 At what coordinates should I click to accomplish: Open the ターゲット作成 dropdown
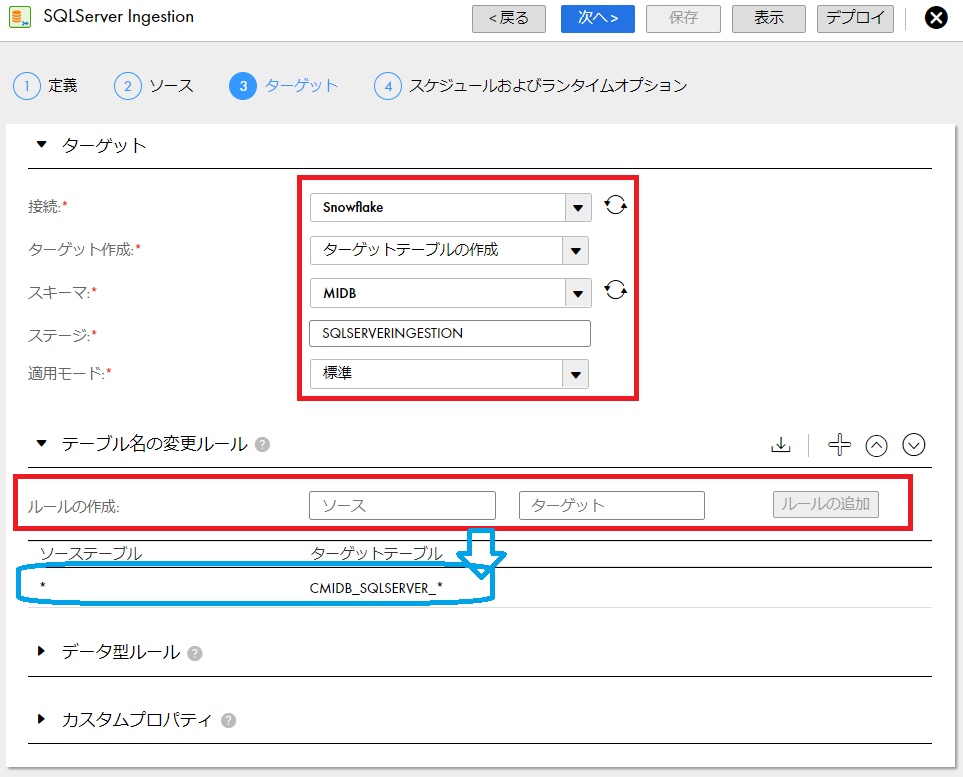point(575,251)
